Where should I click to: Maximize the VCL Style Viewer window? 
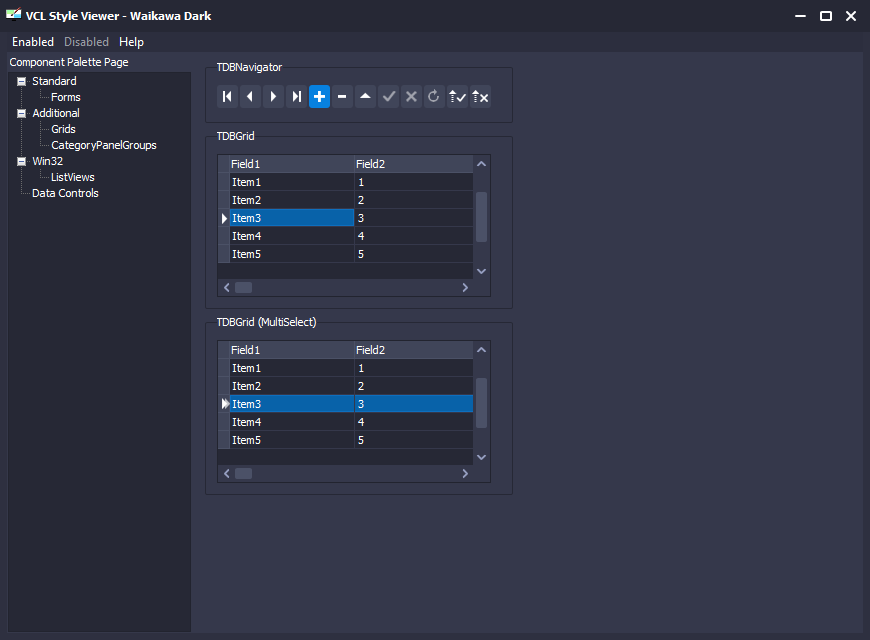826,16
